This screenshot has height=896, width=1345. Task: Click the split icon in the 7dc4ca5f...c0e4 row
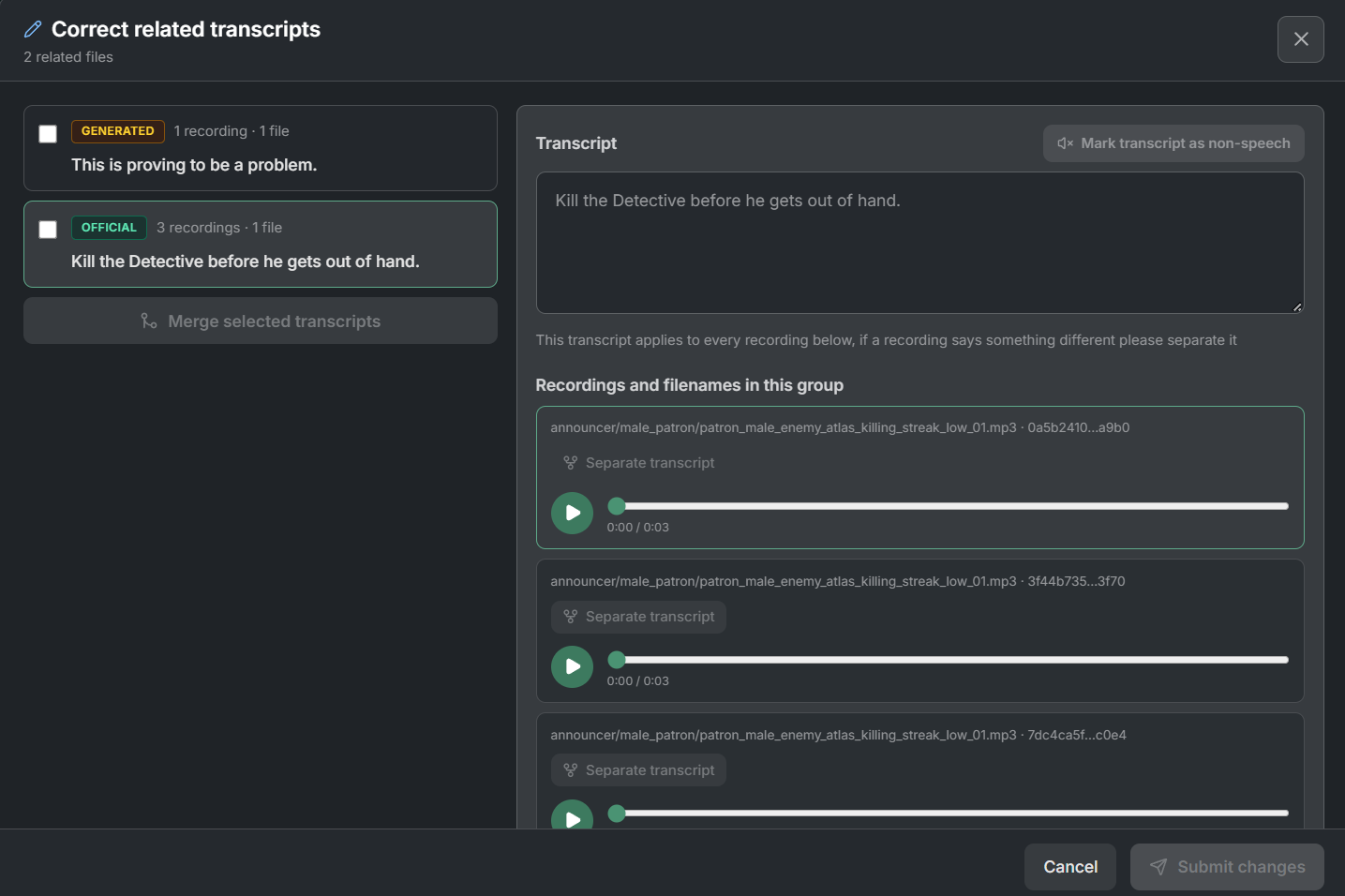click(570, 770)
